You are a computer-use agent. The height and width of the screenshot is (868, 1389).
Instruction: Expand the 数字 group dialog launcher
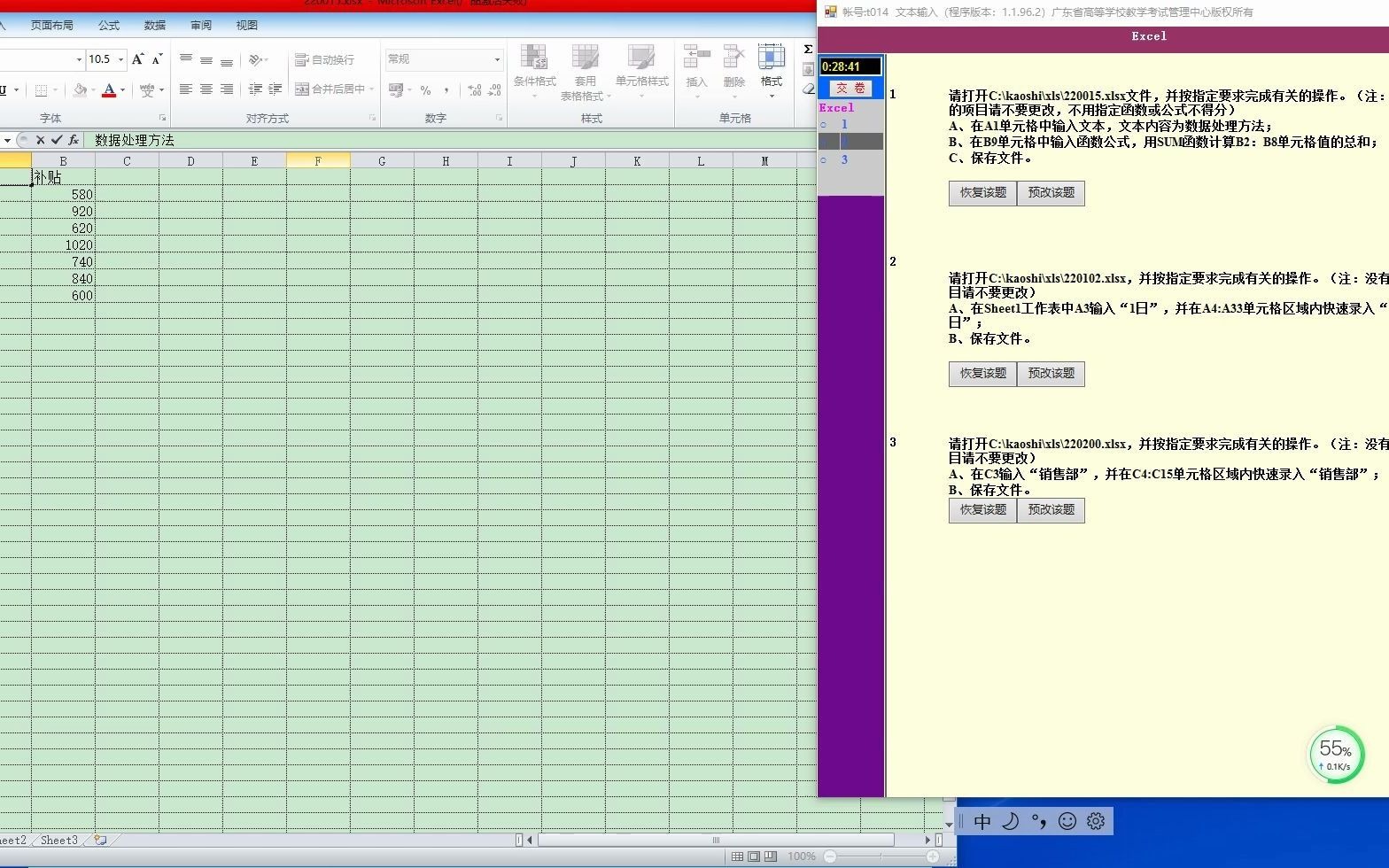tap(500, 118)
